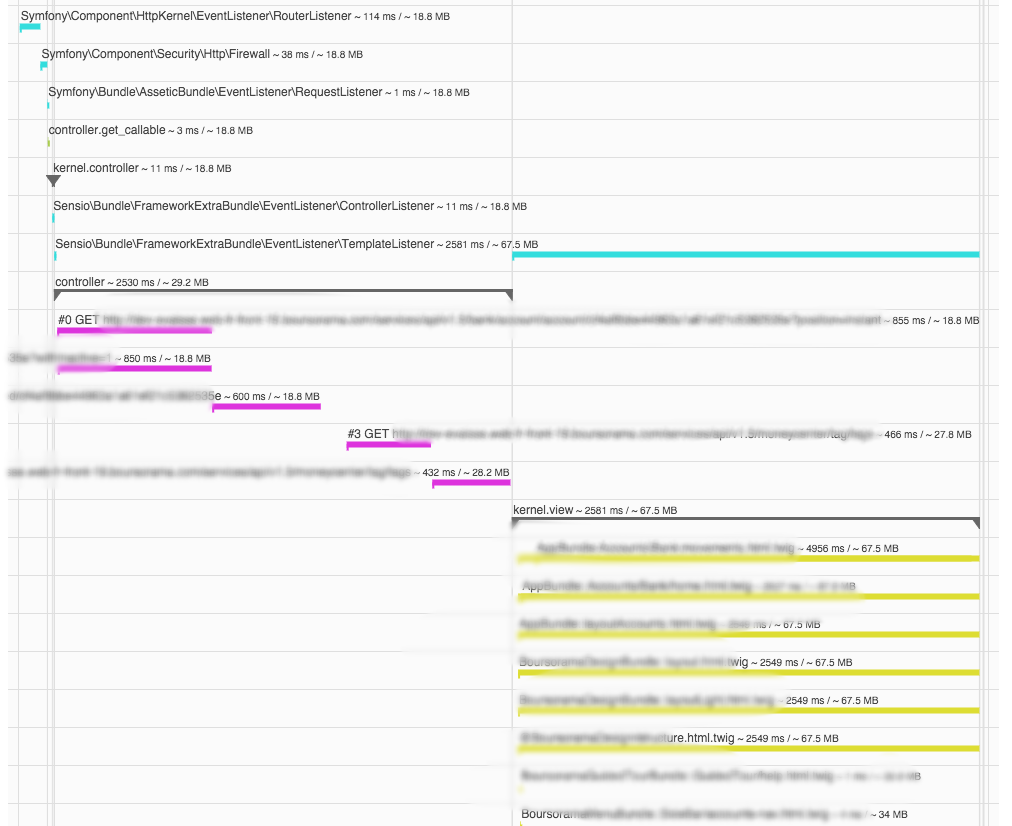Click the FrameworkExtraBundle ControllerListener label

[243, 206]
